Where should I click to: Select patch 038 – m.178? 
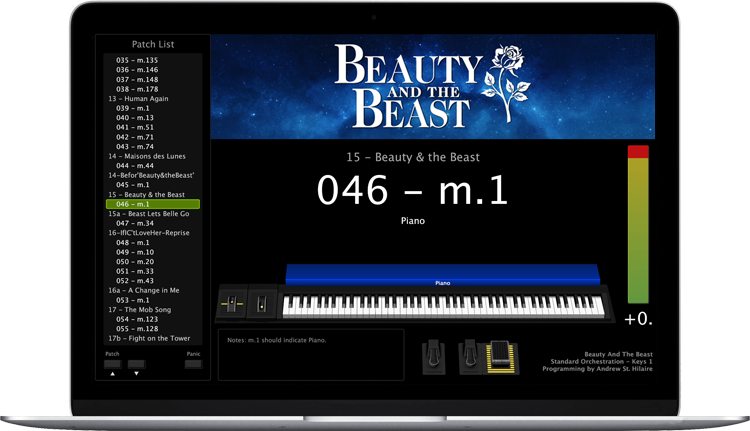pyautogui.click(x=153, y=89)
